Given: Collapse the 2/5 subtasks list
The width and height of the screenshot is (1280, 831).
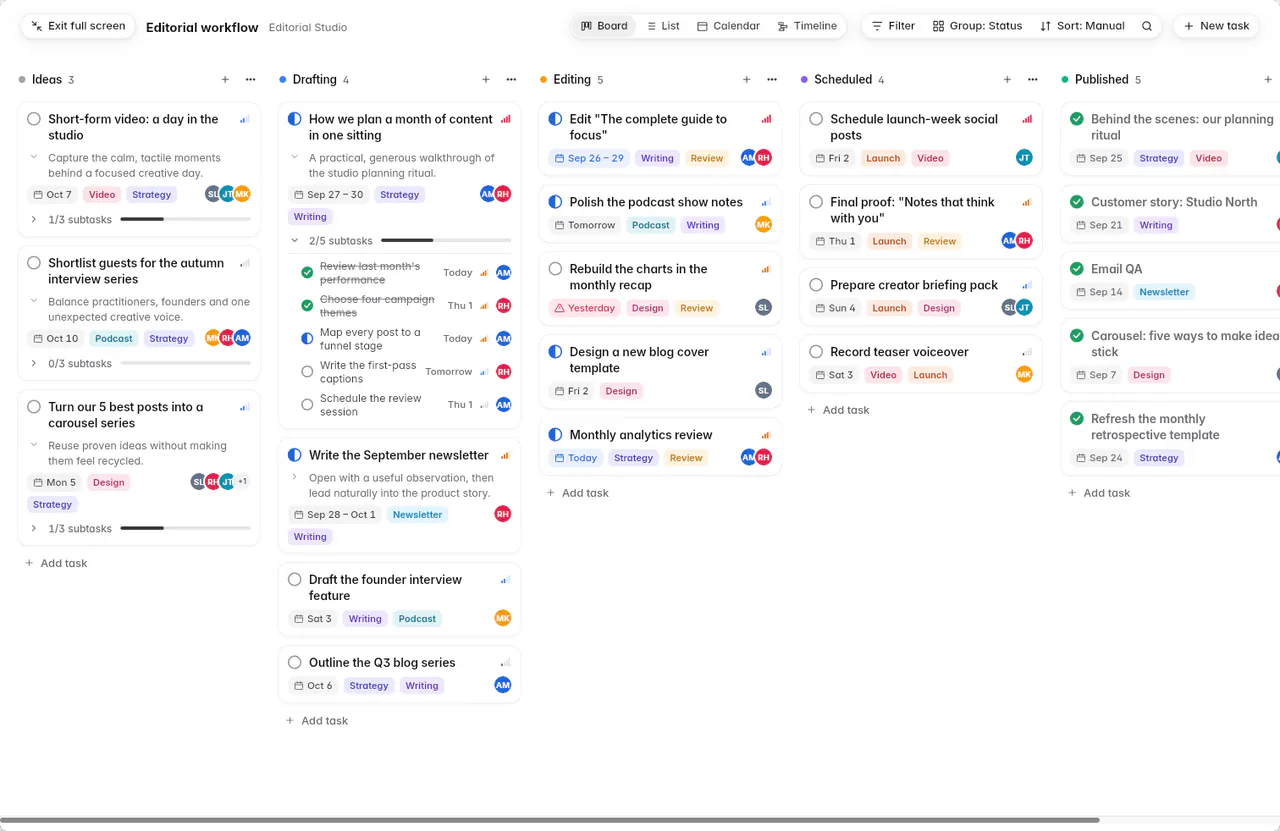Looking at the screenshot, I should click(x=295, y=241).
